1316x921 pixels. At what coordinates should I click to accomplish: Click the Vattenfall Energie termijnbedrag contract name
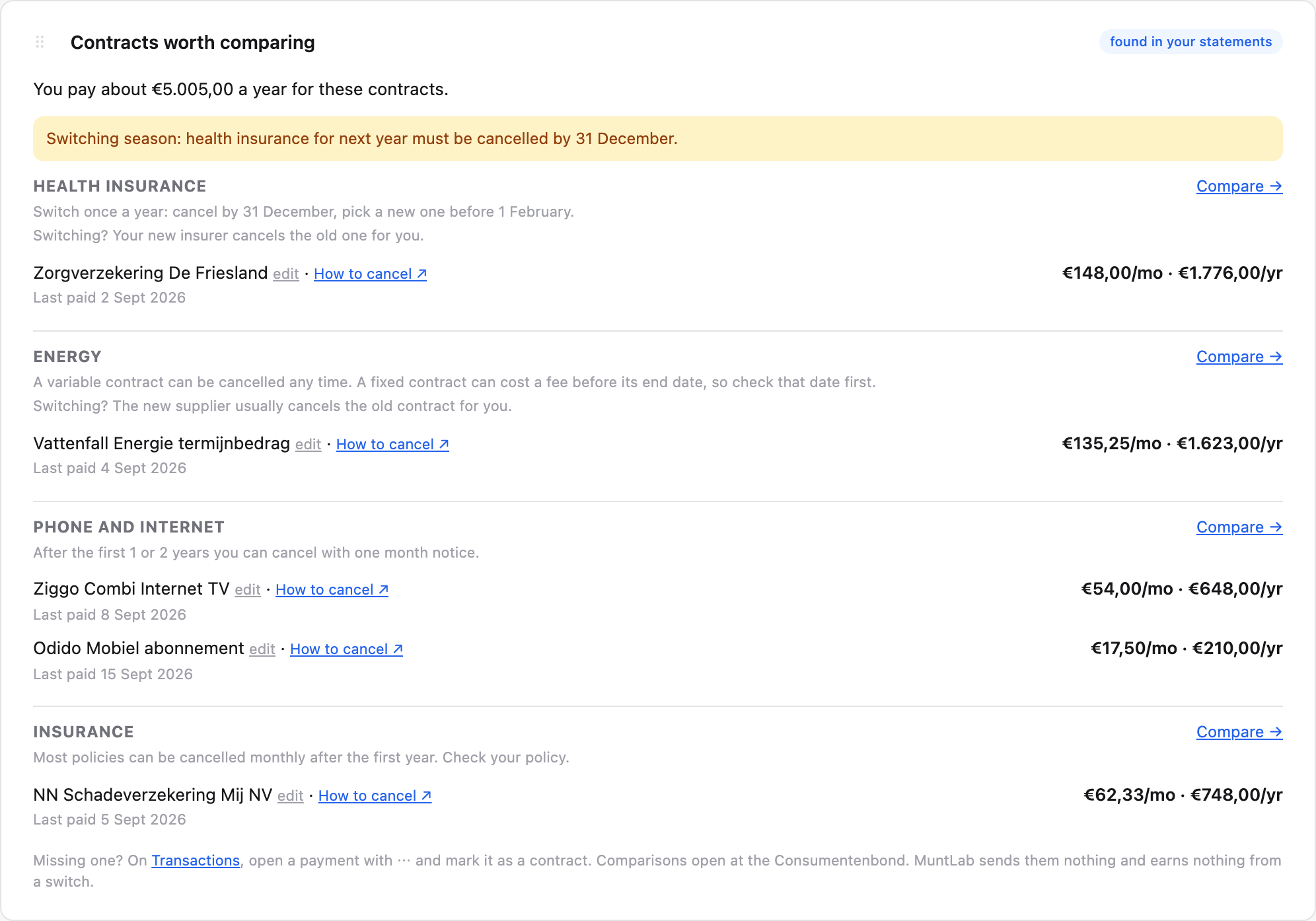click(x=161, y=443)
